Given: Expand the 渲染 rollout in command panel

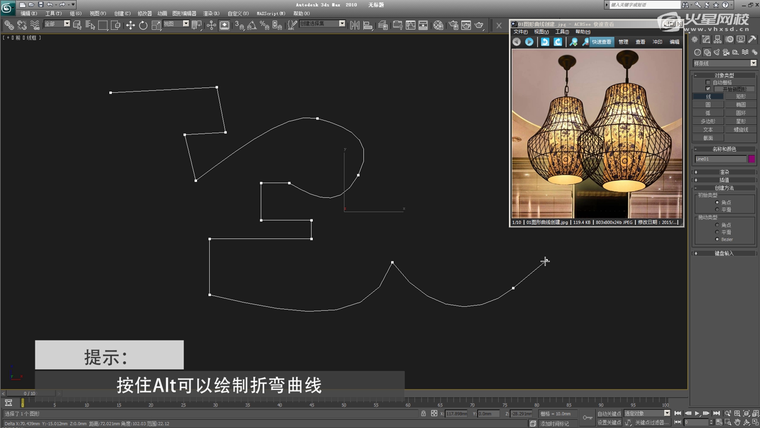Looking at the screenshot, I should pyautogui.click(x=725, y=172).
